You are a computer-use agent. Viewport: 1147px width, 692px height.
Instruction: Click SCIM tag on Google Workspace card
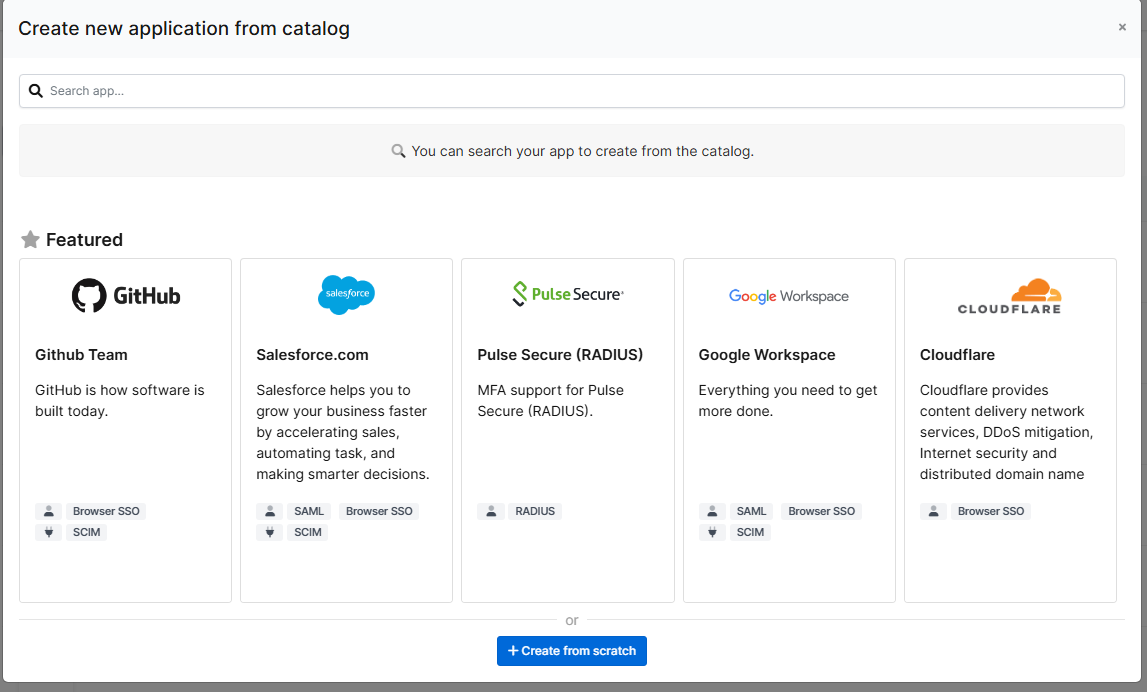(x=751, y=533)
